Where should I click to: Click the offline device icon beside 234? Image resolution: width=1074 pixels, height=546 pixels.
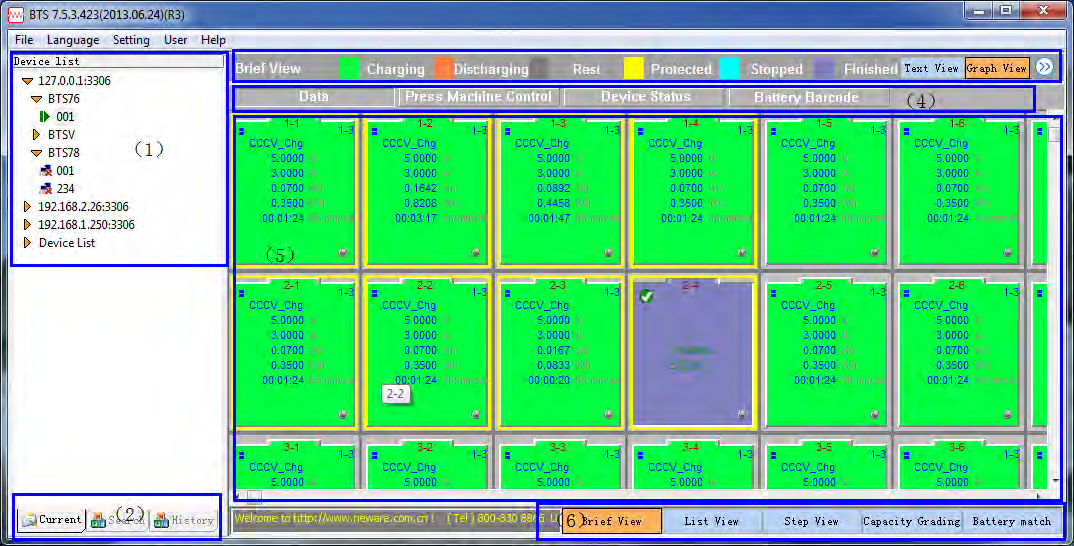pos(46,188)
